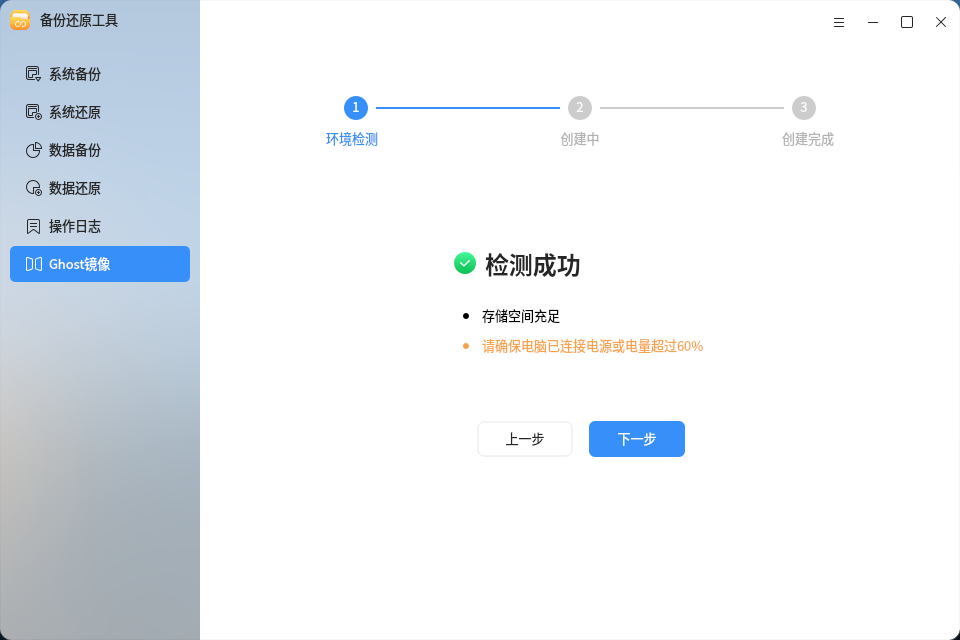The height and width of the screenshot is (640, 960).
Task: View the 操作日志 page
Action: [100, 226]
